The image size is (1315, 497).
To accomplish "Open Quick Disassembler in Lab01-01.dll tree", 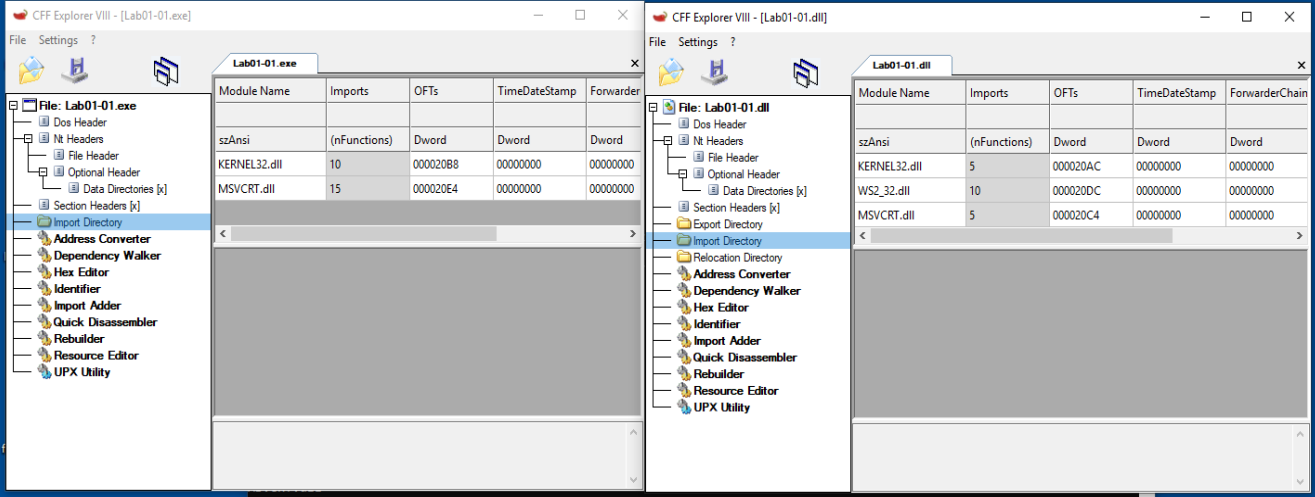I will 745,357.
